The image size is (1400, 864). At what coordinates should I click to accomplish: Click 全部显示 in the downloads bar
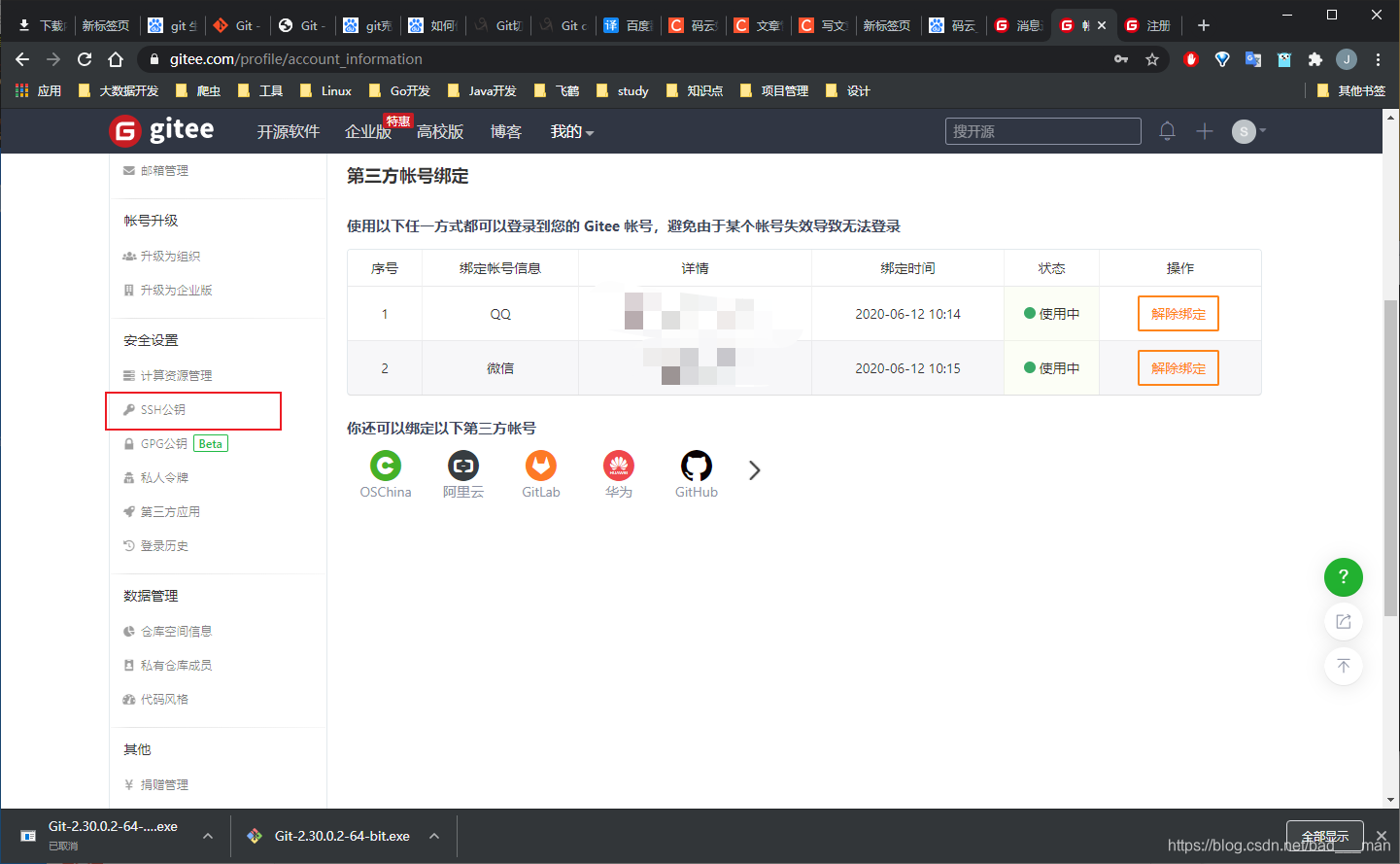click(x=1323, y=835)
